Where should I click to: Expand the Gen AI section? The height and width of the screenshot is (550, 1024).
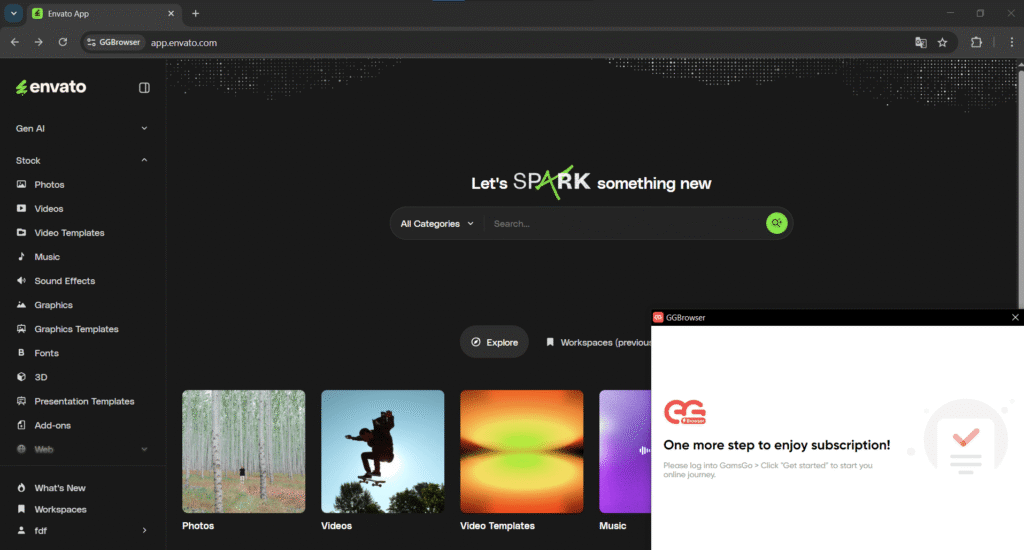[x=82, y=129]
